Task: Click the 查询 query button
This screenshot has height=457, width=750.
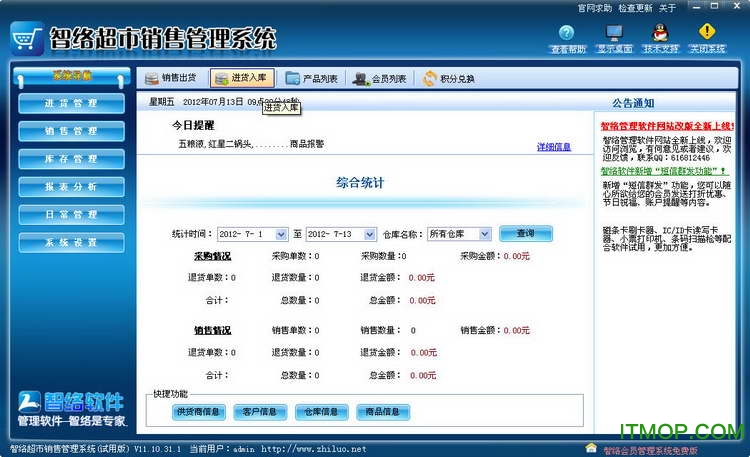Action: 526,234
